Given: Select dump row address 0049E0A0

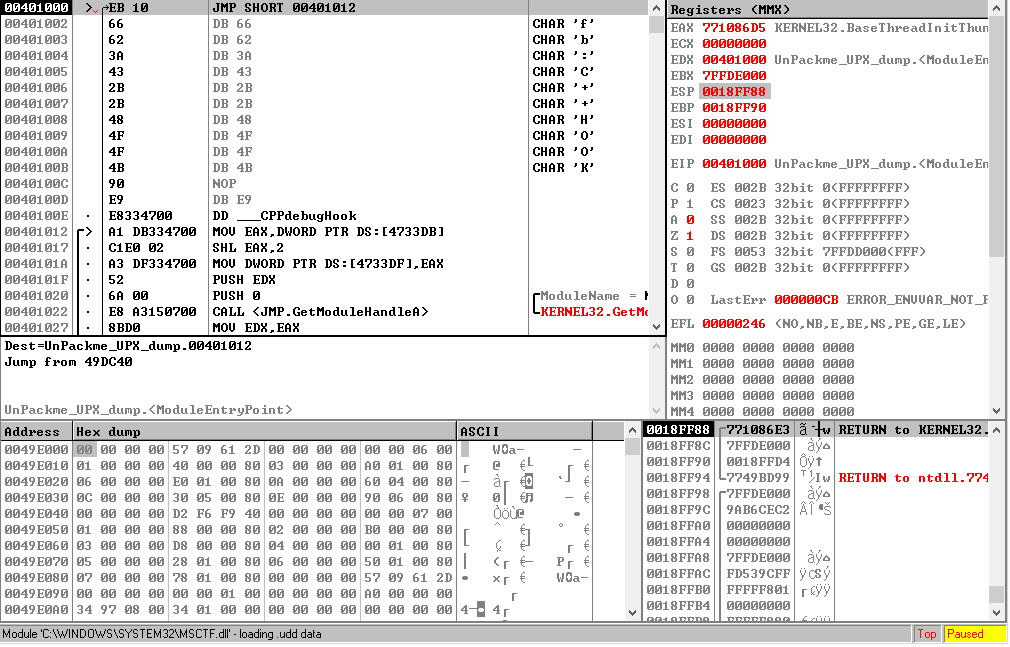Looking at the screenshot, I should 36,610.
